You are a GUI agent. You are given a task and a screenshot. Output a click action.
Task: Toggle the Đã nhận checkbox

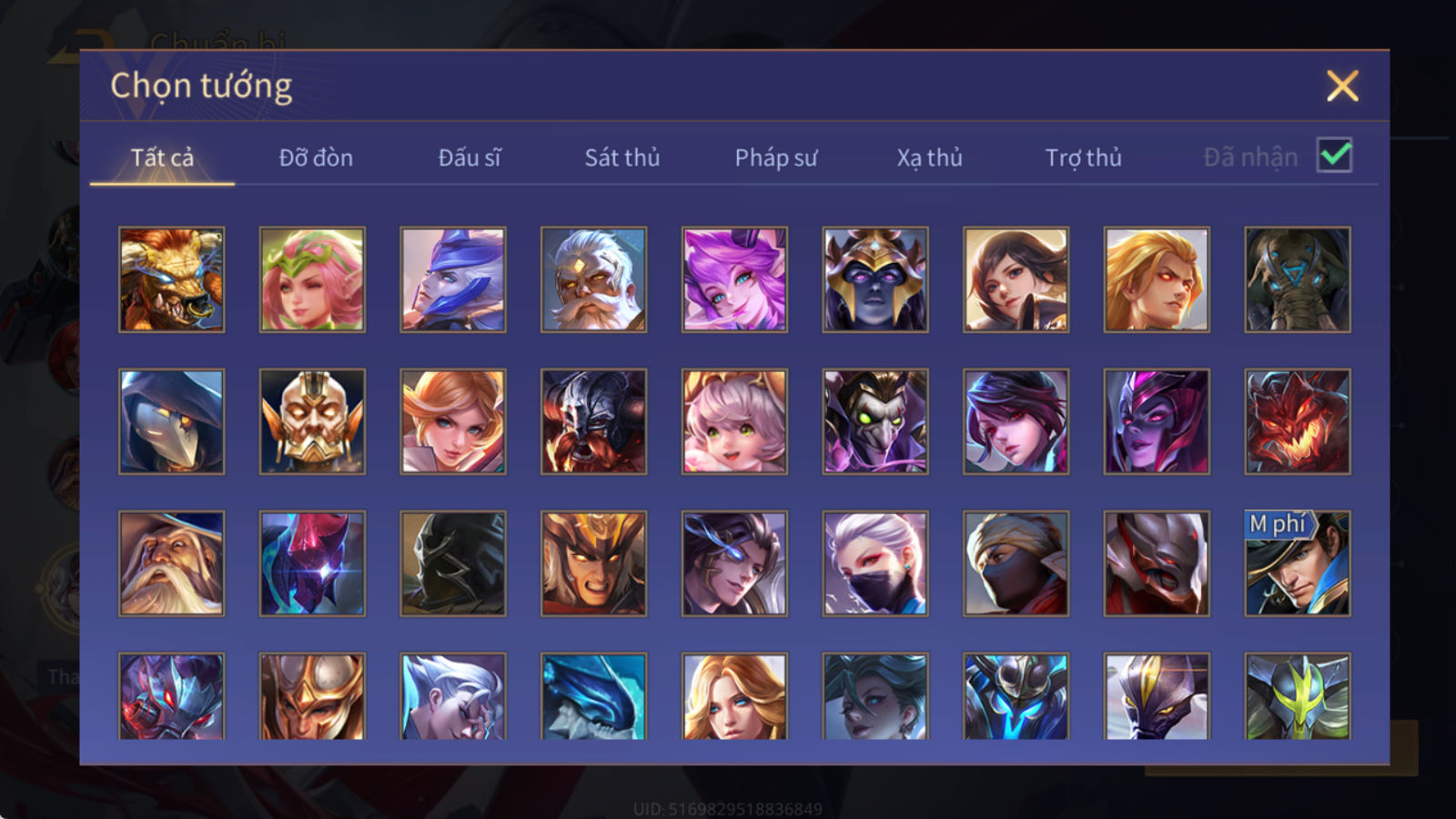pos(1334,156)
